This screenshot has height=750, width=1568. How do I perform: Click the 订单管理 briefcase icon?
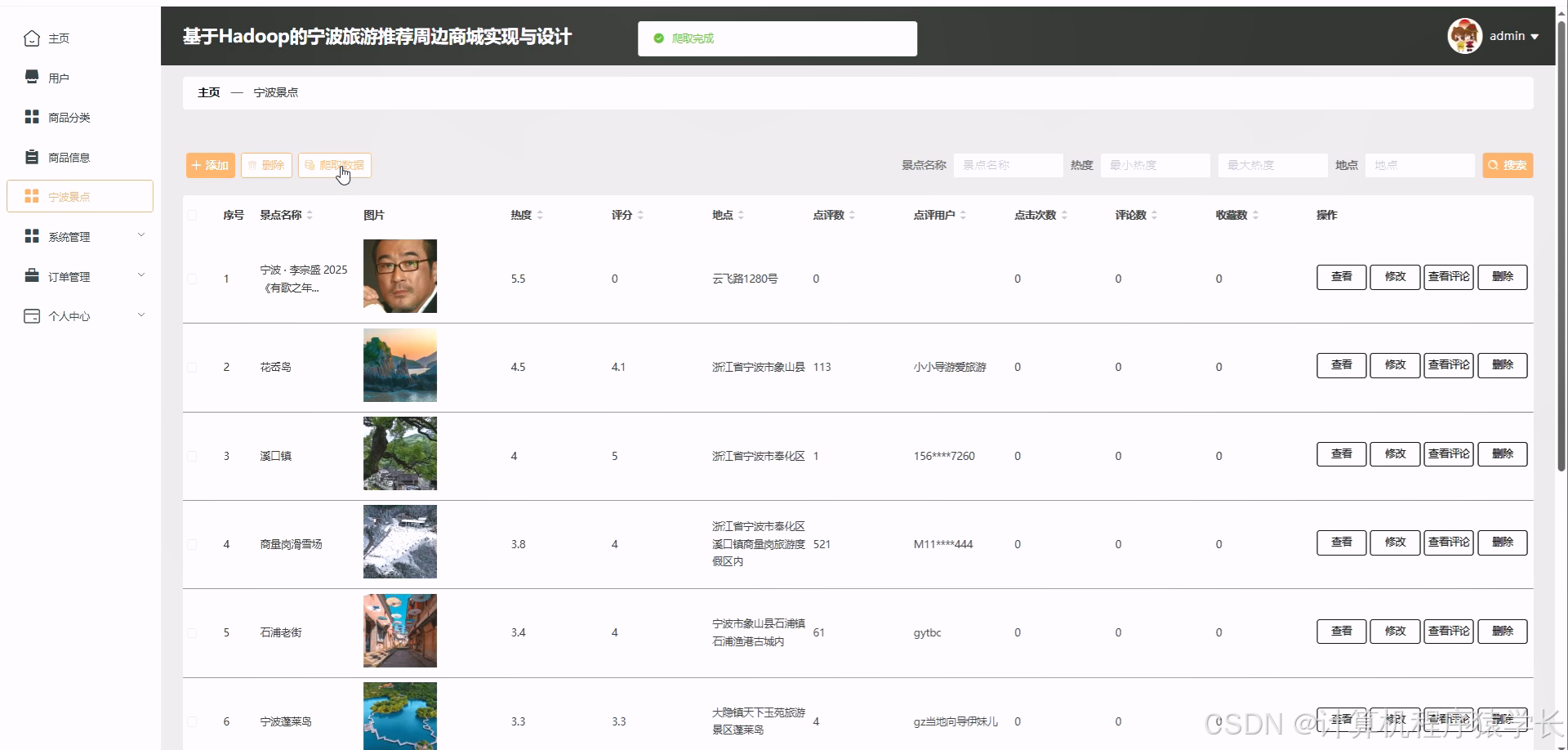32,276
